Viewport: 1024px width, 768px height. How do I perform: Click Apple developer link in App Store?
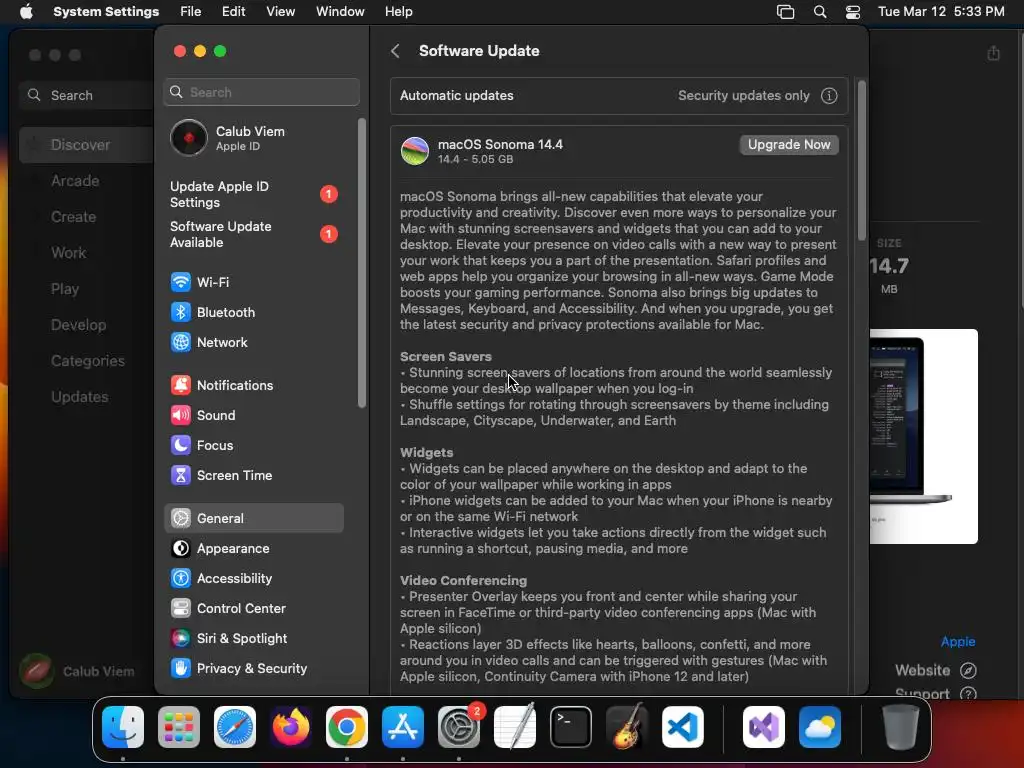(957, 642)
